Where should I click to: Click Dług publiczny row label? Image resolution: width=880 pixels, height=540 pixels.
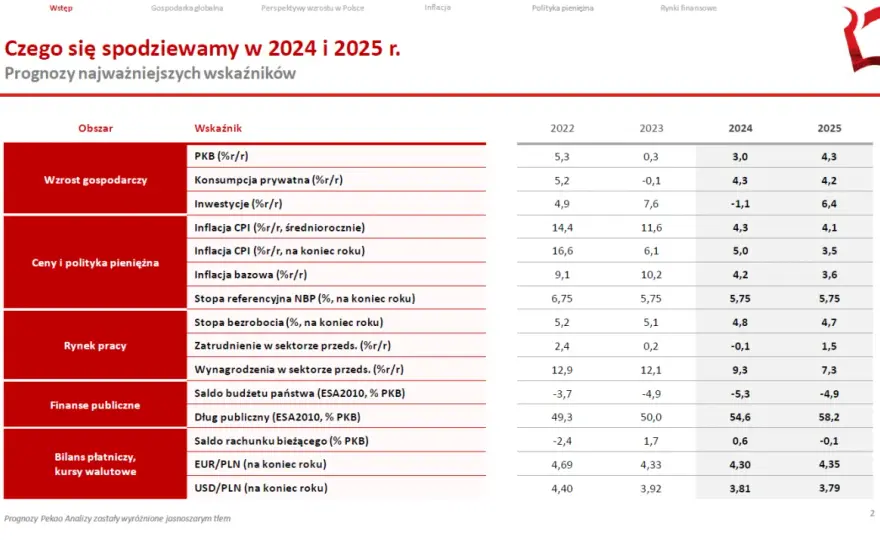[277, 417]
